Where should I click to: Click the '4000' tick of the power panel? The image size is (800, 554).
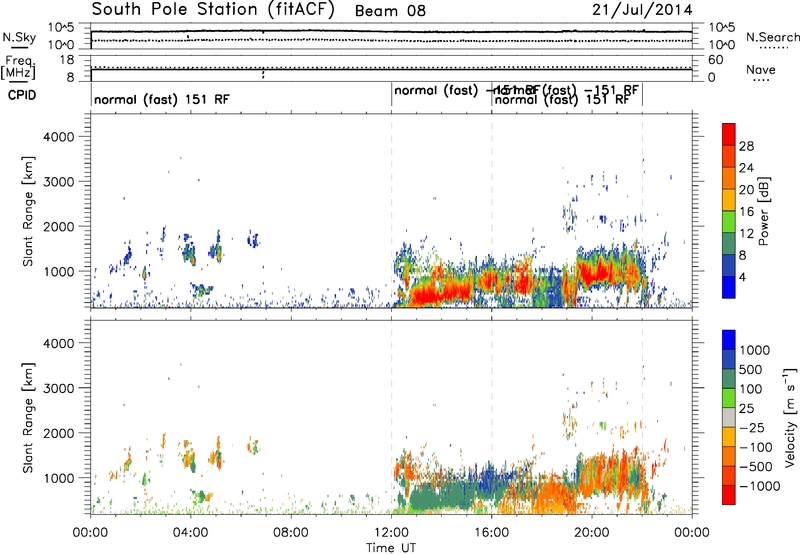58,137
